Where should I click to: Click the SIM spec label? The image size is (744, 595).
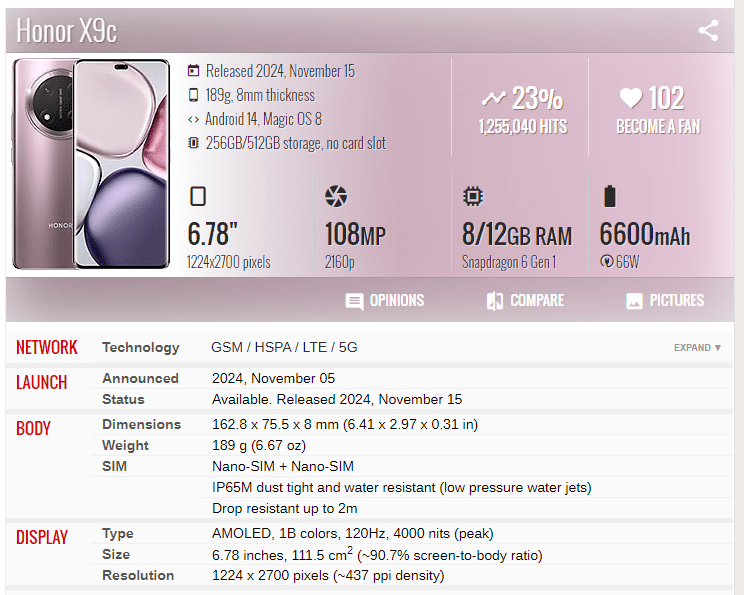[114, 466]
